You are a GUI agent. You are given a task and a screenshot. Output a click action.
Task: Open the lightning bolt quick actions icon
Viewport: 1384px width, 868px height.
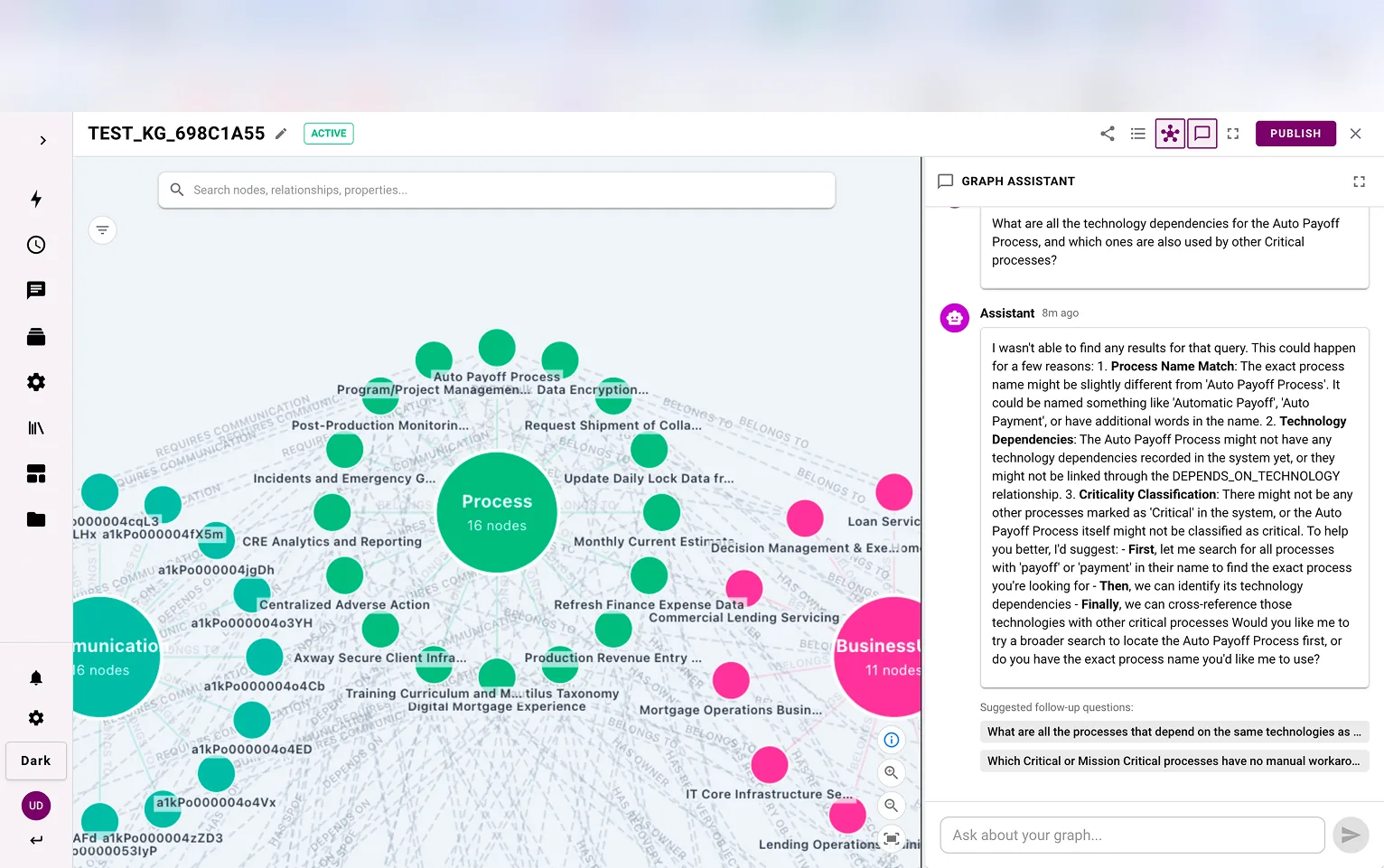(36, 199)
